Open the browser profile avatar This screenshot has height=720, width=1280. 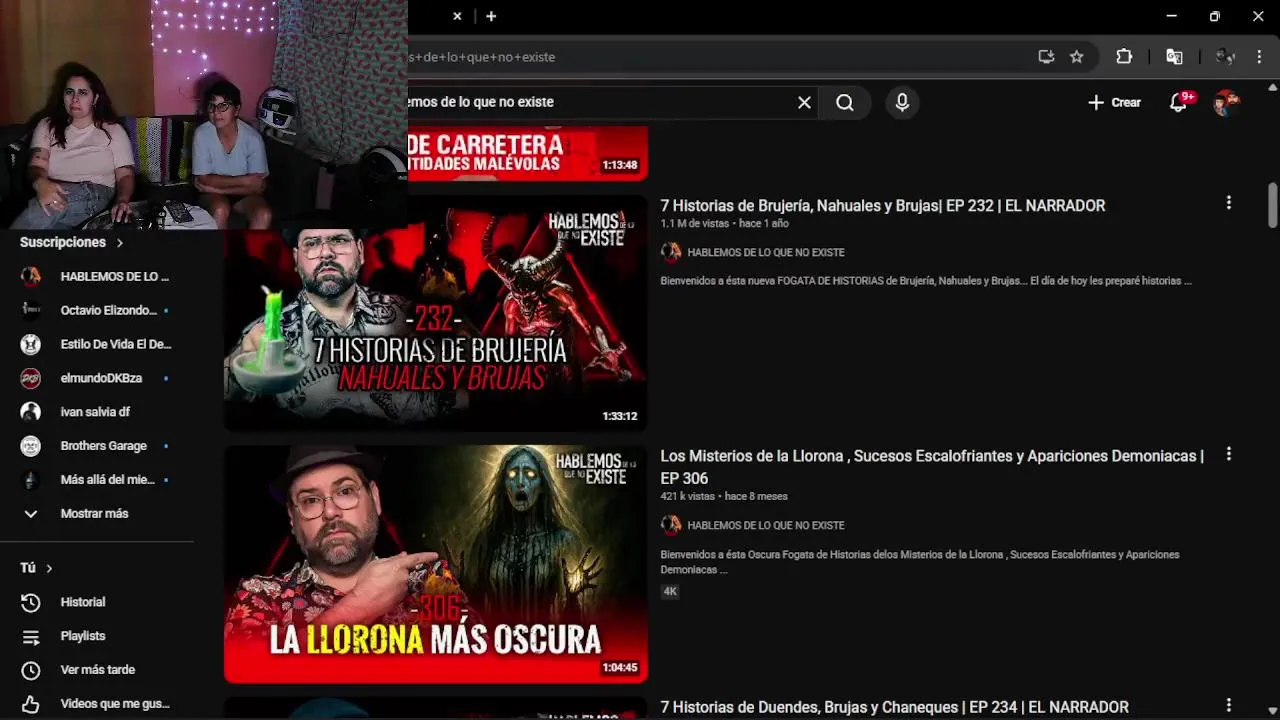(x=1225, y=57)
